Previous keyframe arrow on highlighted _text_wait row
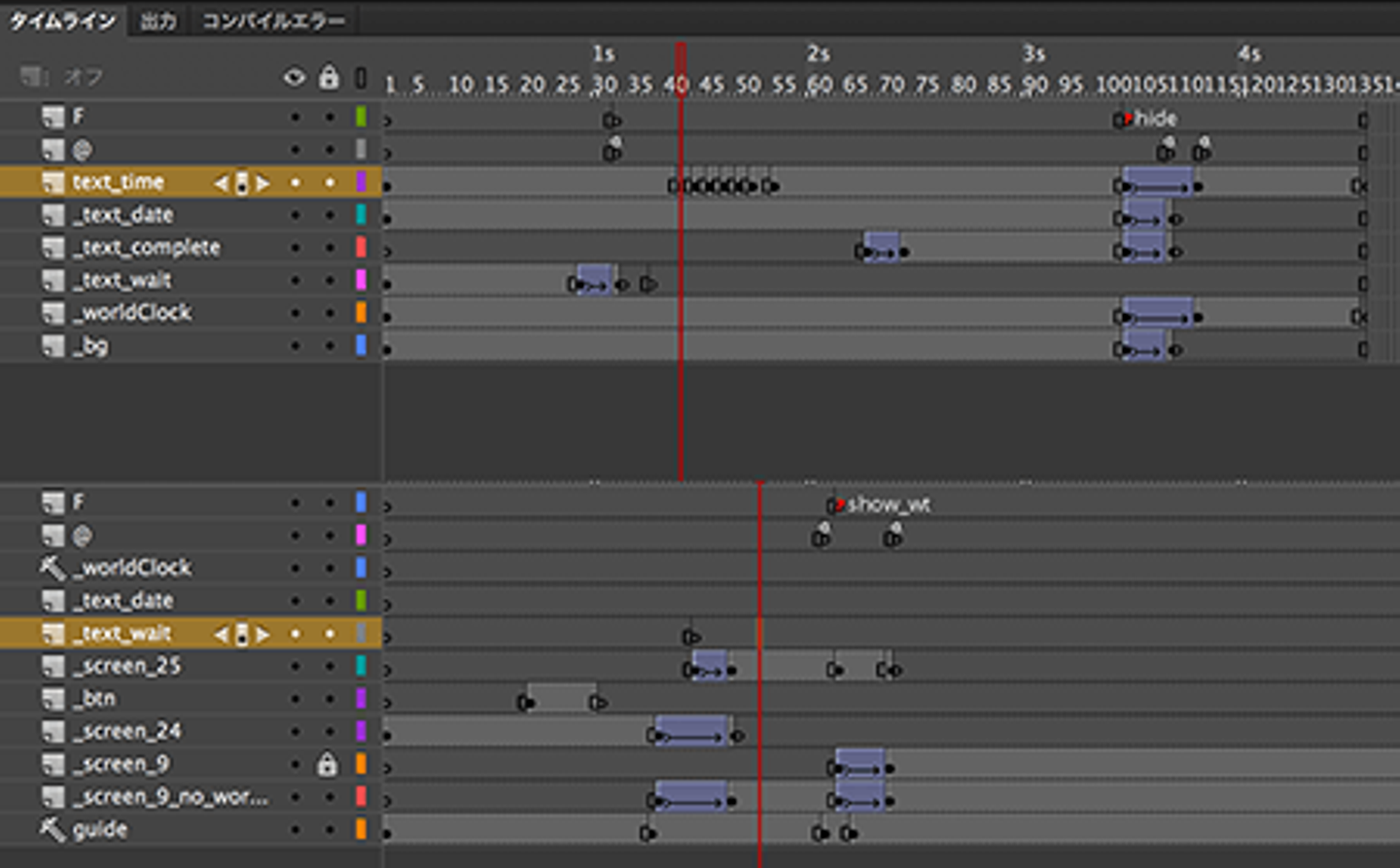This screenshot has height=868, width=1400. [x=221, y=635]
